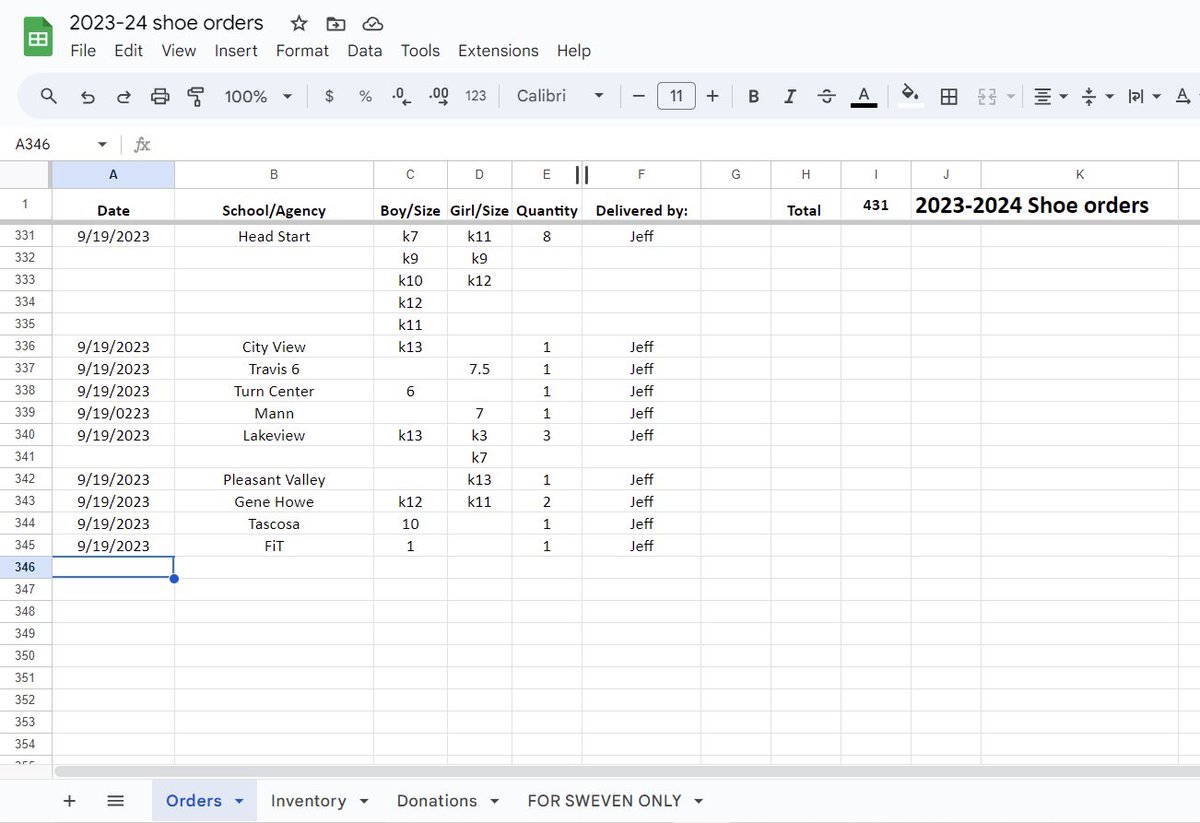Open the zoom 100% dropdown
The width and height of the screenshot is (1200, 823).
pyautogui.click(x=258, y=96)
